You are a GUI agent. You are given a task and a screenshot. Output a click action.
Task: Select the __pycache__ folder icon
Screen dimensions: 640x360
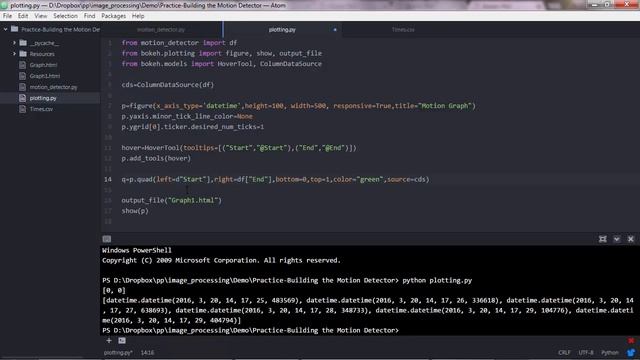tap(23, 42)
